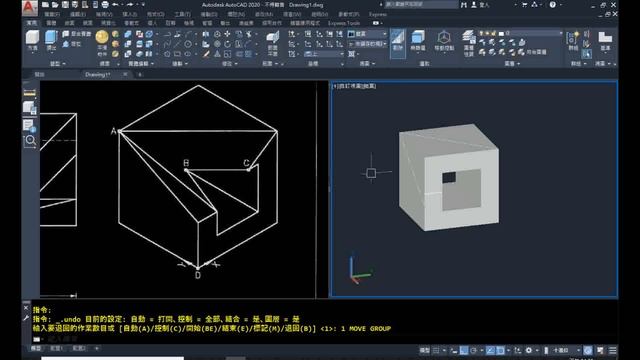
Task: Toggle the Culling (剔除) selection button
Action: [398, 44]
